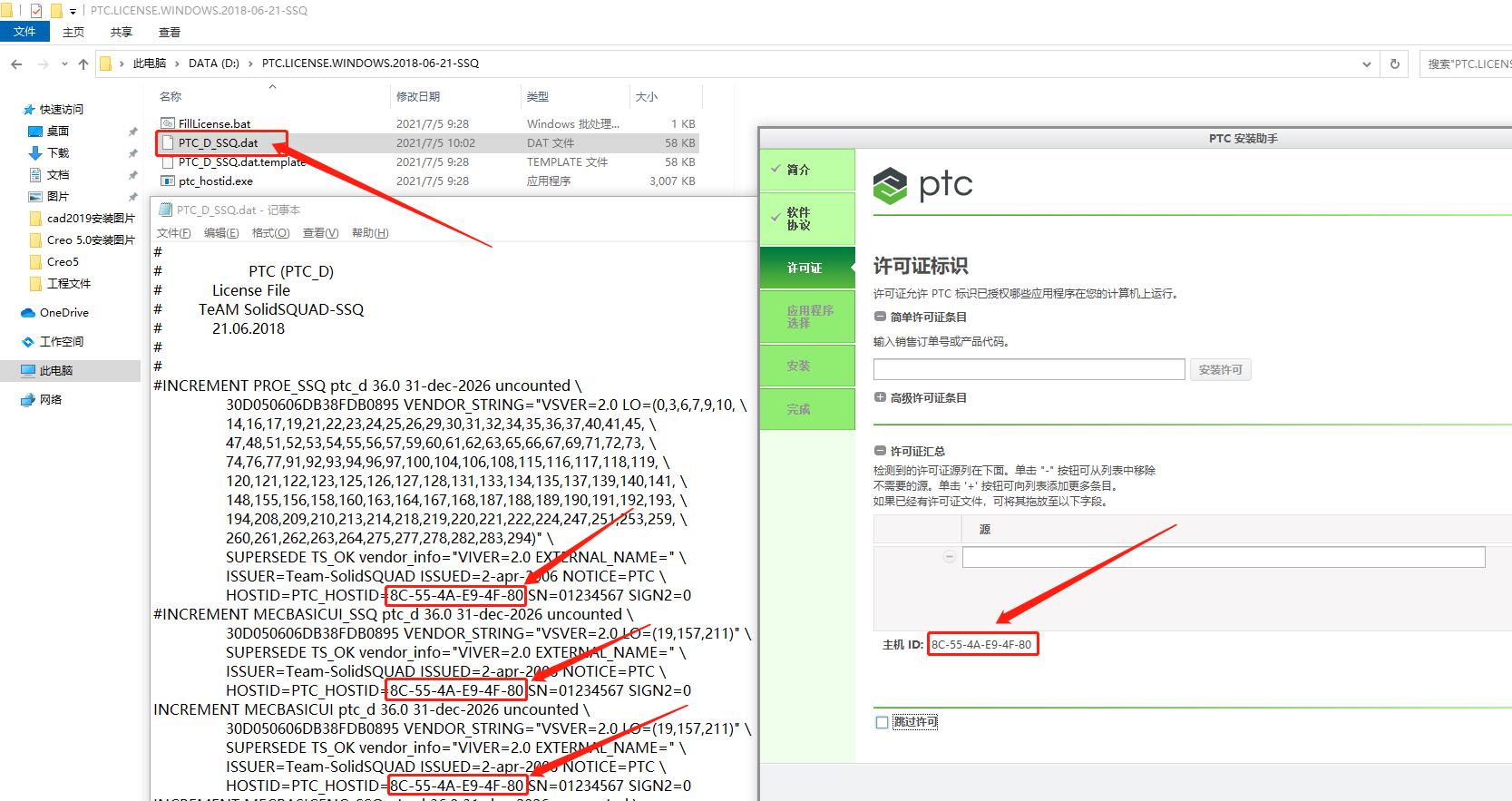The width and height of the screenshot is (1512, 801).
Task: Collapse the 简单许可证条目 section
Action: coord(879,317)
